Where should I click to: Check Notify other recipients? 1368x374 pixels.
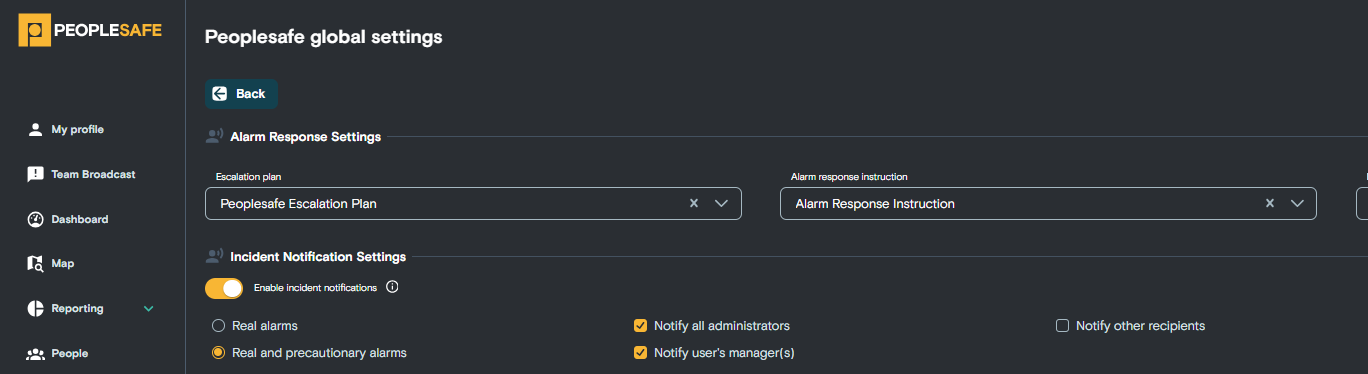tap(1062, 326)
